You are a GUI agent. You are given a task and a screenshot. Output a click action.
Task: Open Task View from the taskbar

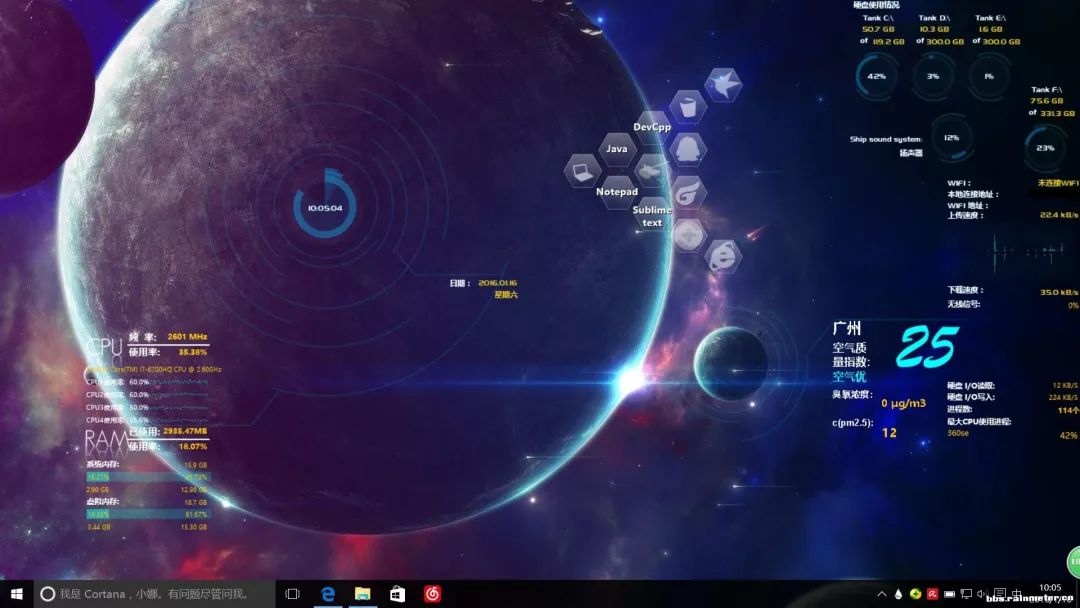click(x=292, y=594)
